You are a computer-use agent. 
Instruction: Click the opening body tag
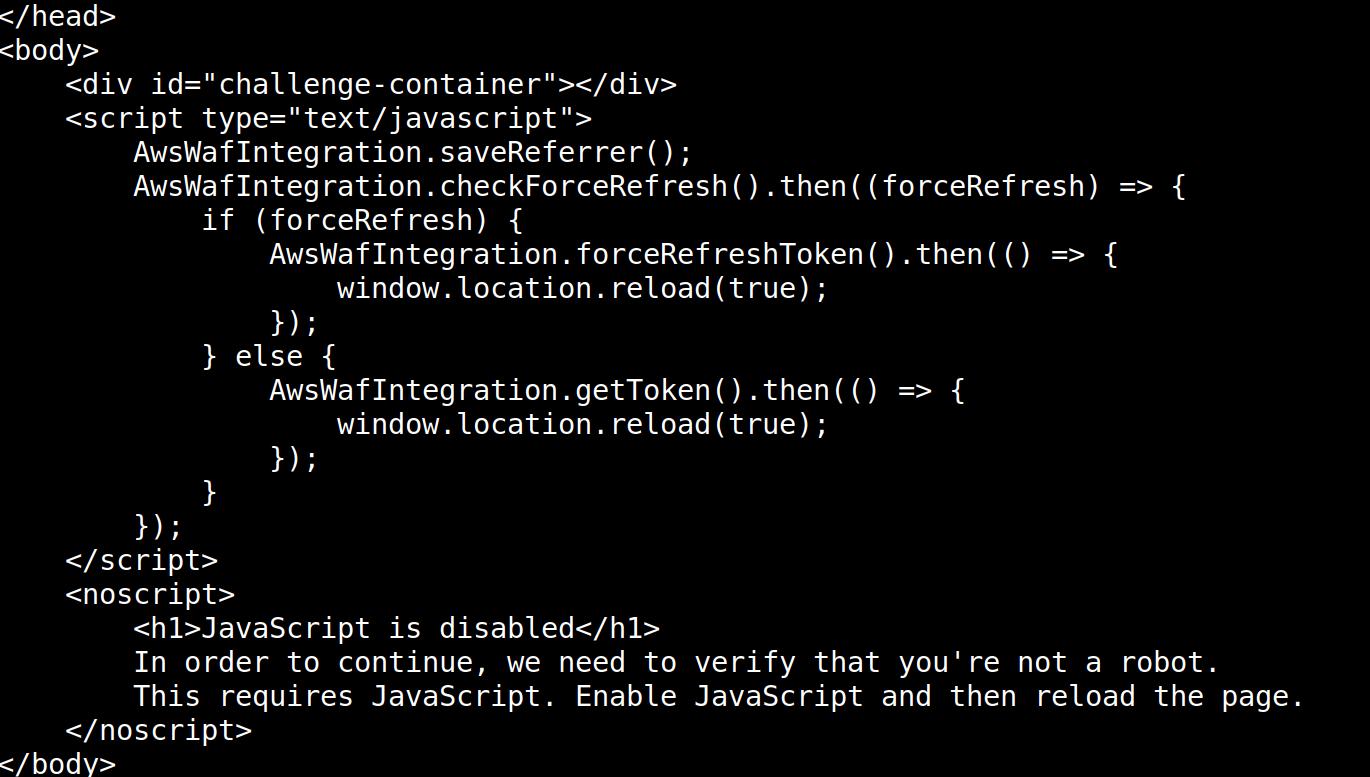point(49,50)
